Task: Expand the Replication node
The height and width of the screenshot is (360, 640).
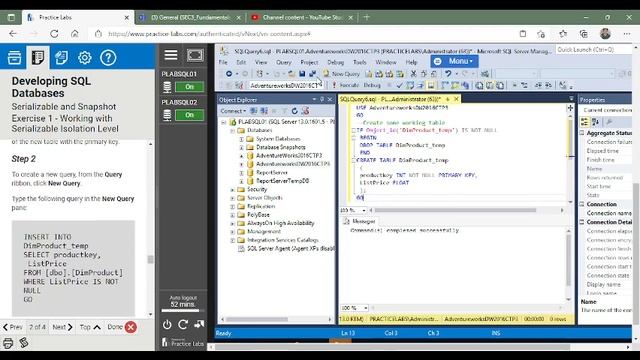Action: pyautogui.click(x=232, y=207)
